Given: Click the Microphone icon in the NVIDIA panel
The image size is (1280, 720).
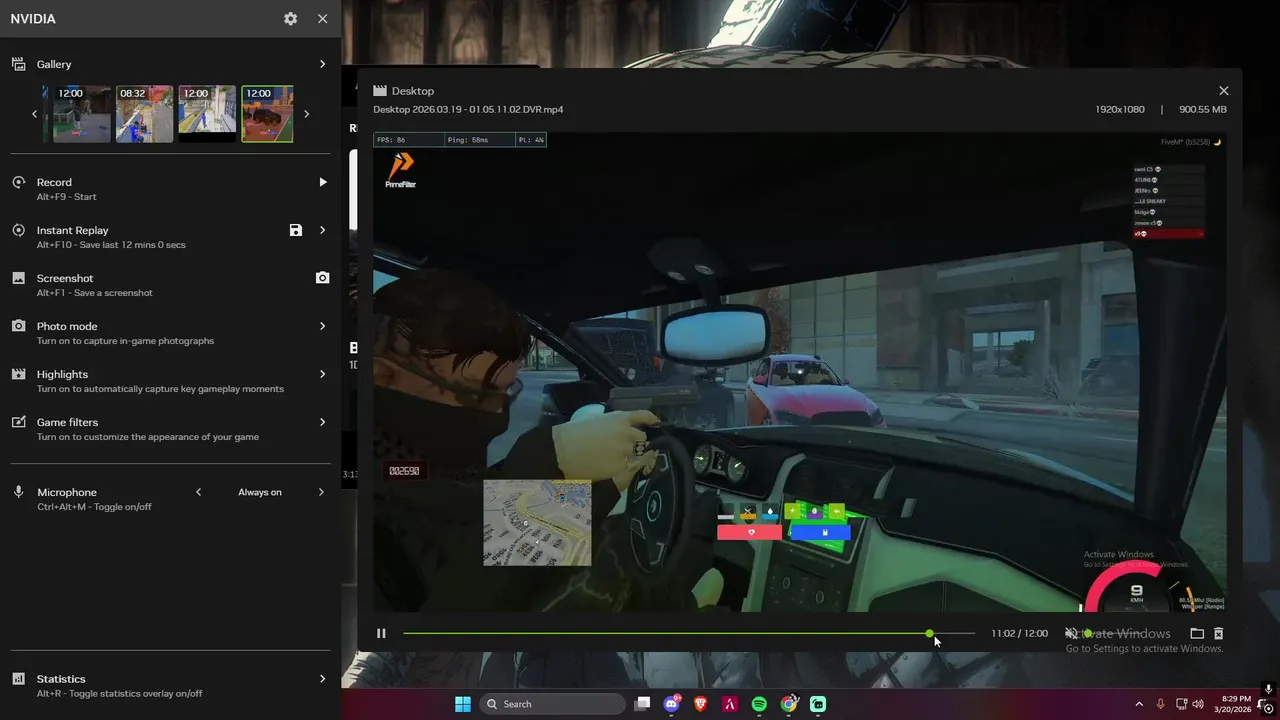Looking at the screenshot, I should click(x=18, y=492).
